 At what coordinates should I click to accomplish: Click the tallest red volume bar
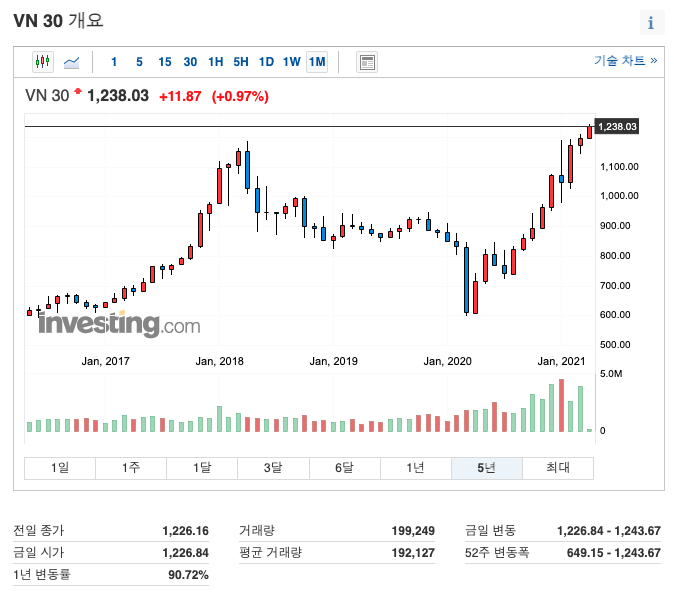[x=561, y=405]
